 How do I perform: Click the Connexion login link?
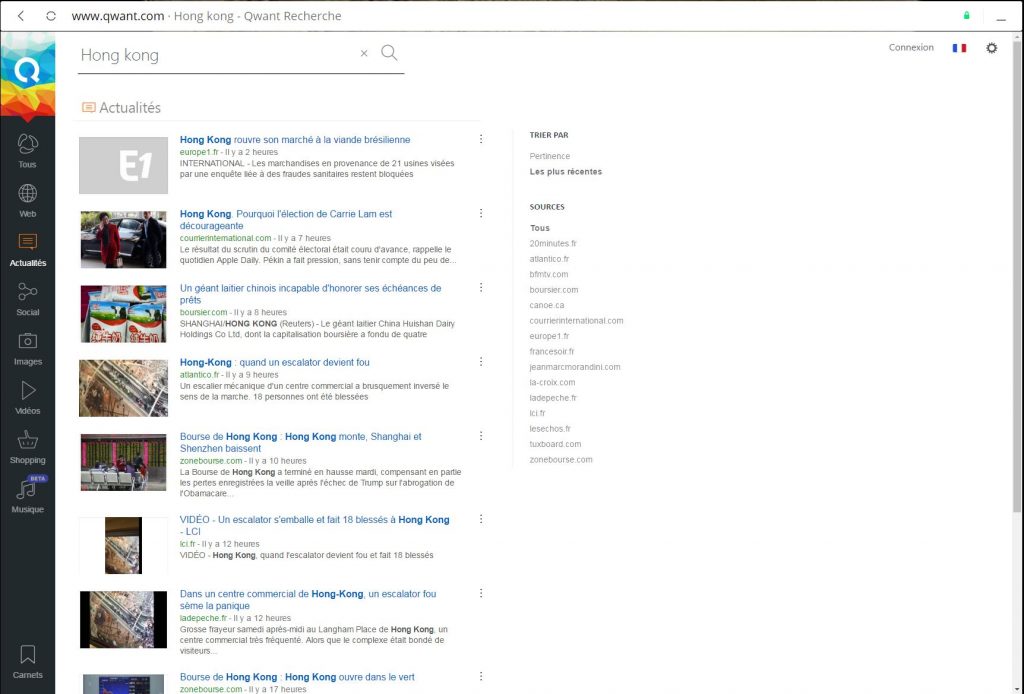coord(911,48)
